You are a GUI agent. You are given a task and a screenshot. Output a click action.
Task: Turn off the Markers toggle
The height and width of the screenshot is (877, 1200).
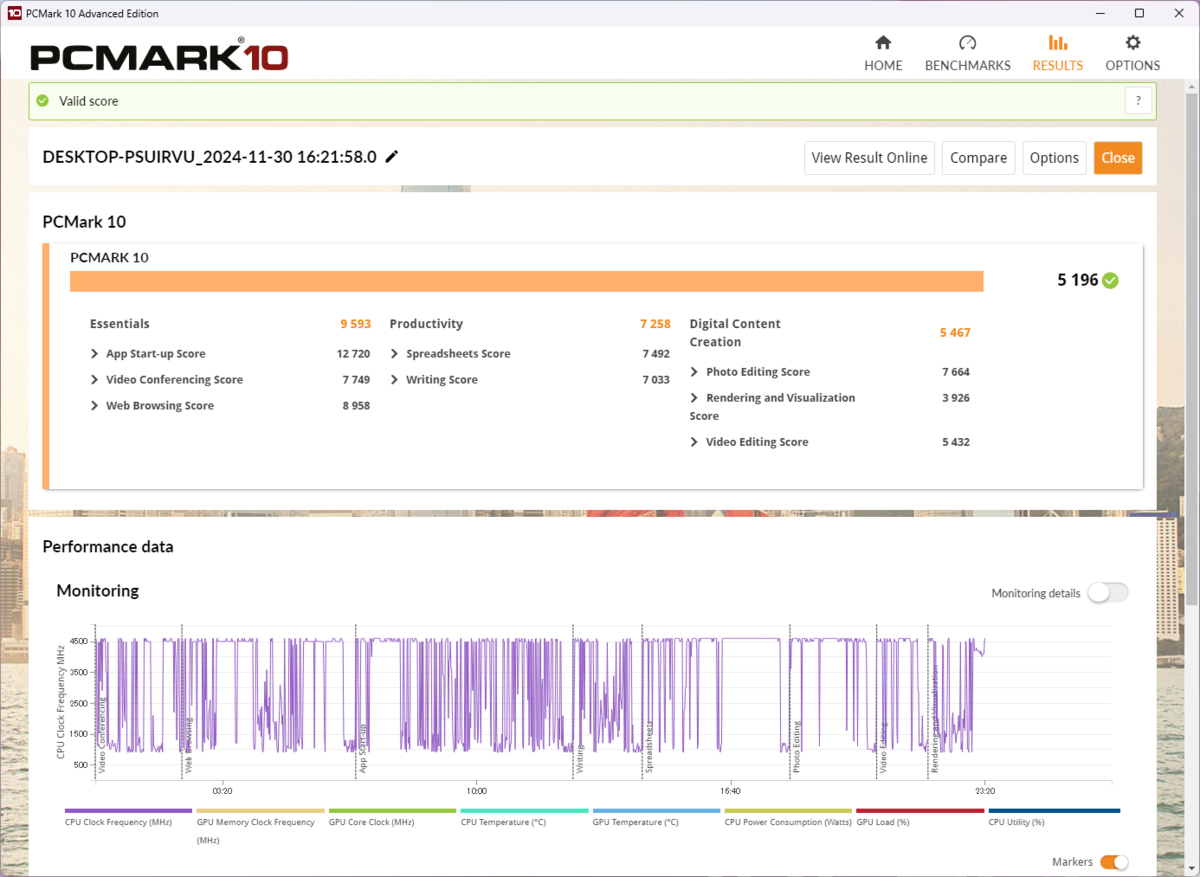tap(1114, 862)
